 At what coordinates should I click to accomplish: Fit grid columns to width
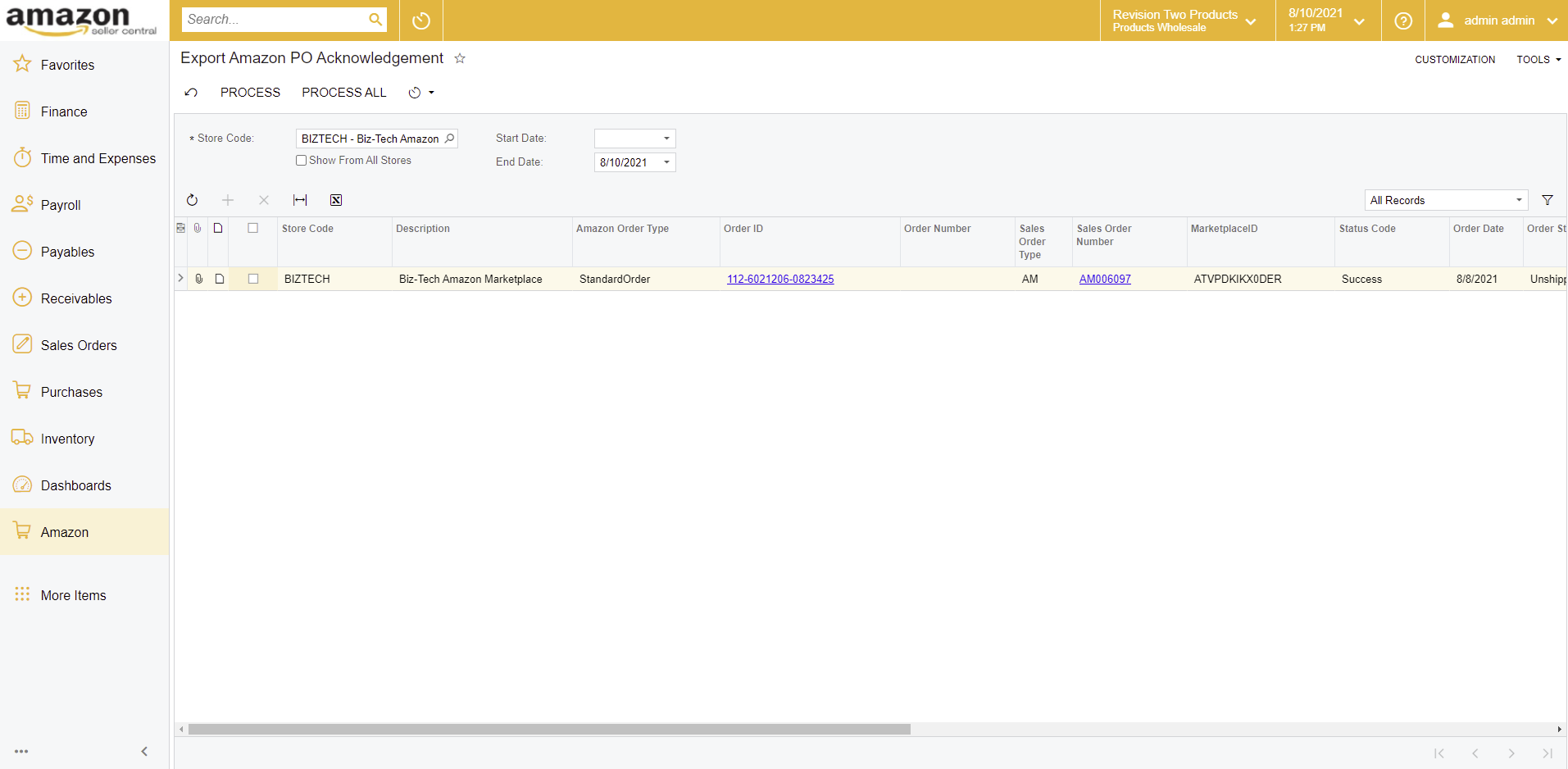(300, 200)
